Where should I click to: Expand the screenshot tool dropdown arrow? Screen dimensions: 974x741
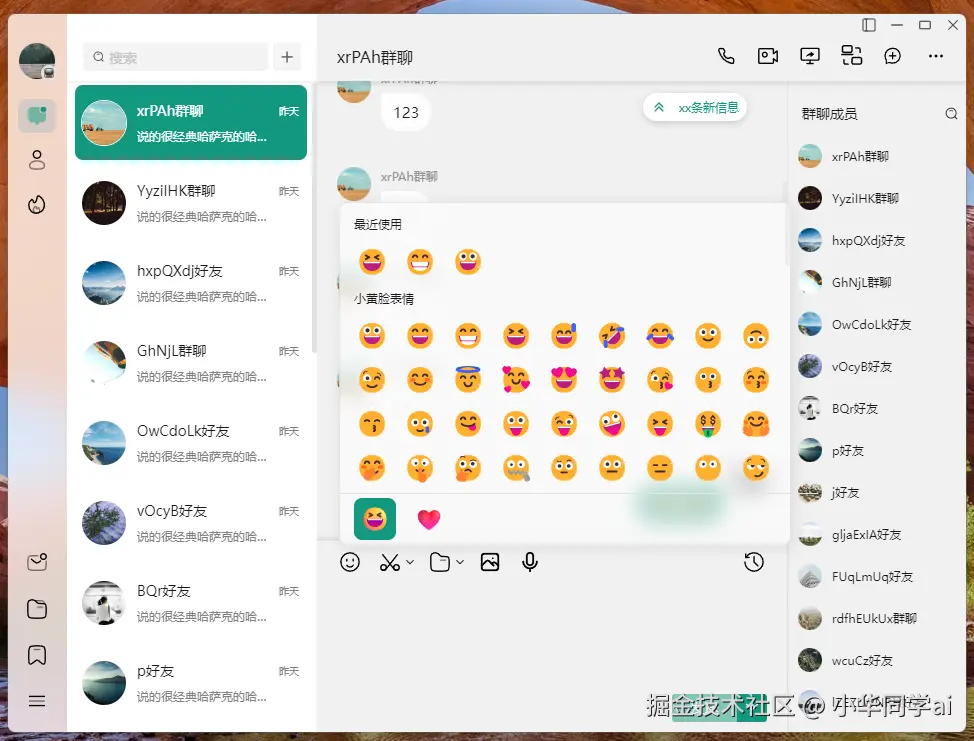[x=410, y=562]
